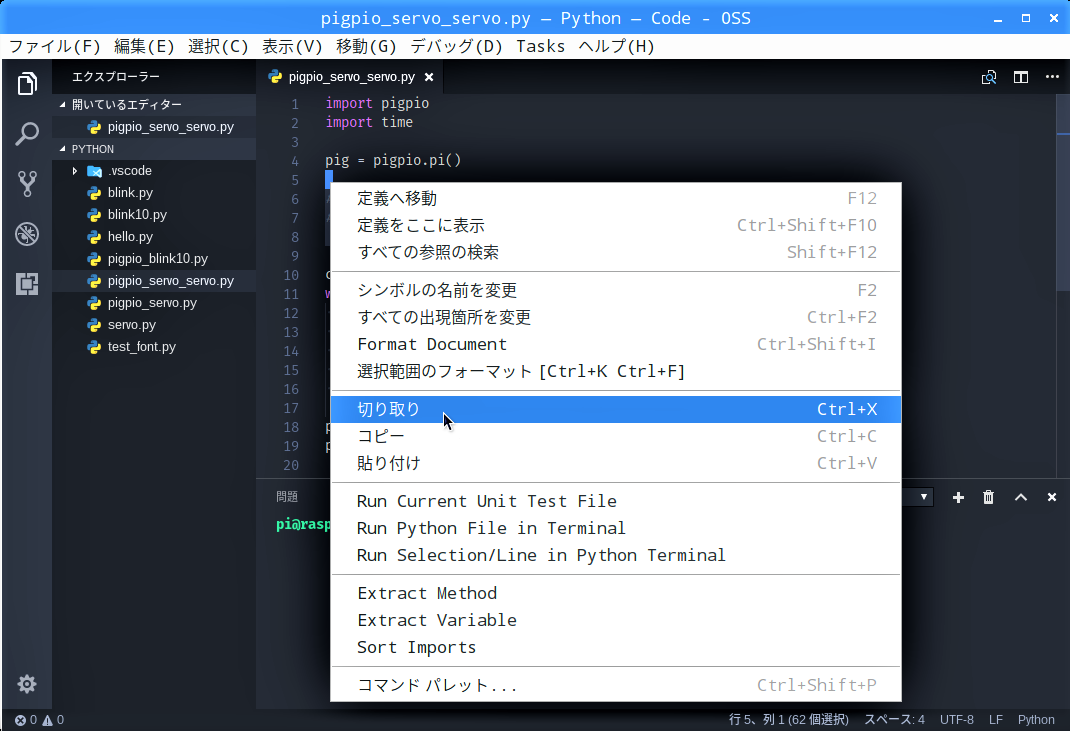Open hello.py in the explorer
Image resolution: width=1070 pixels, height=731 pixels.
click(154, 237)
